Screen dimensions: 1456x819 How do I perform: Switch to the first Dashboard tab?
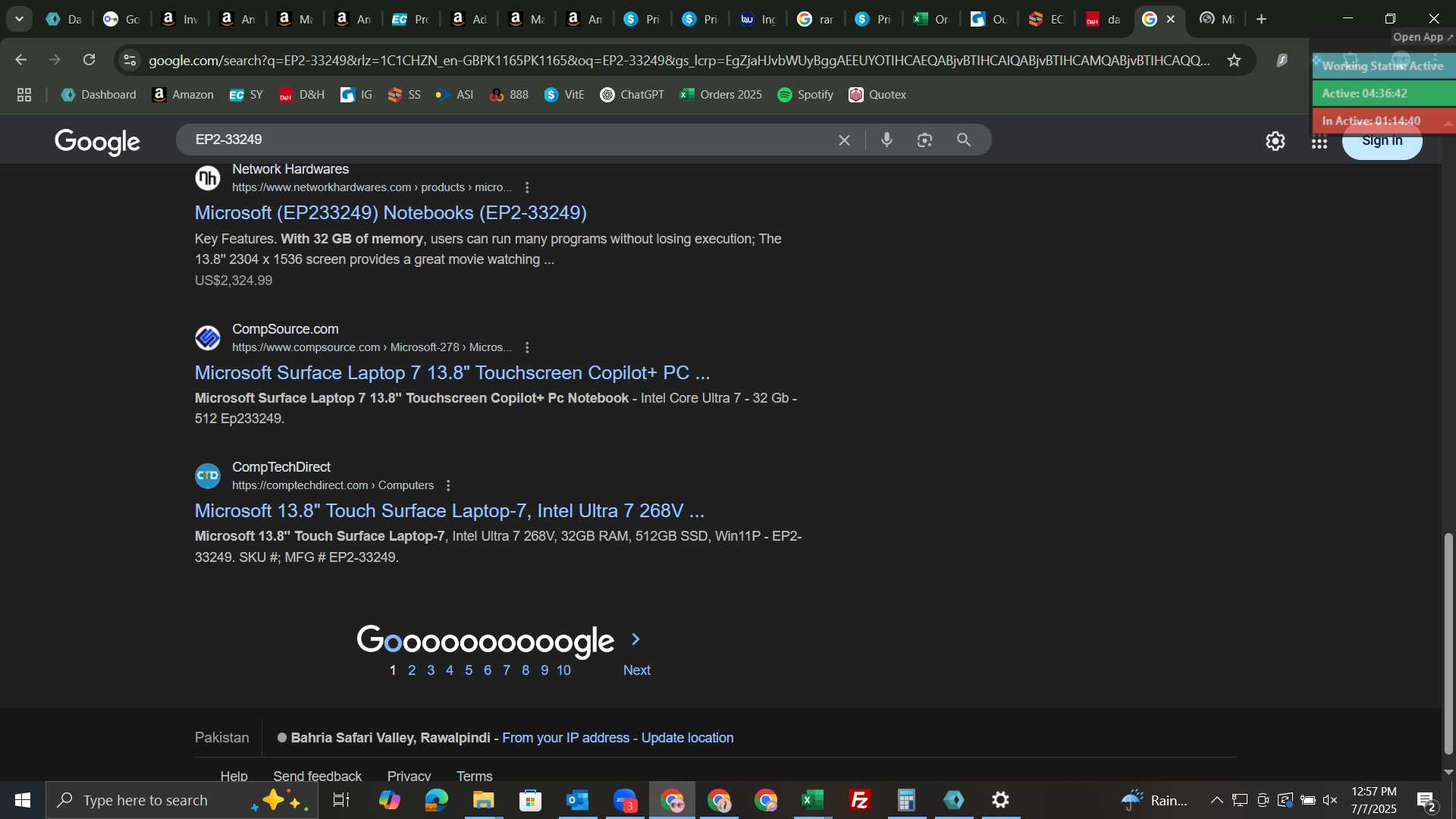coord(64,20)
